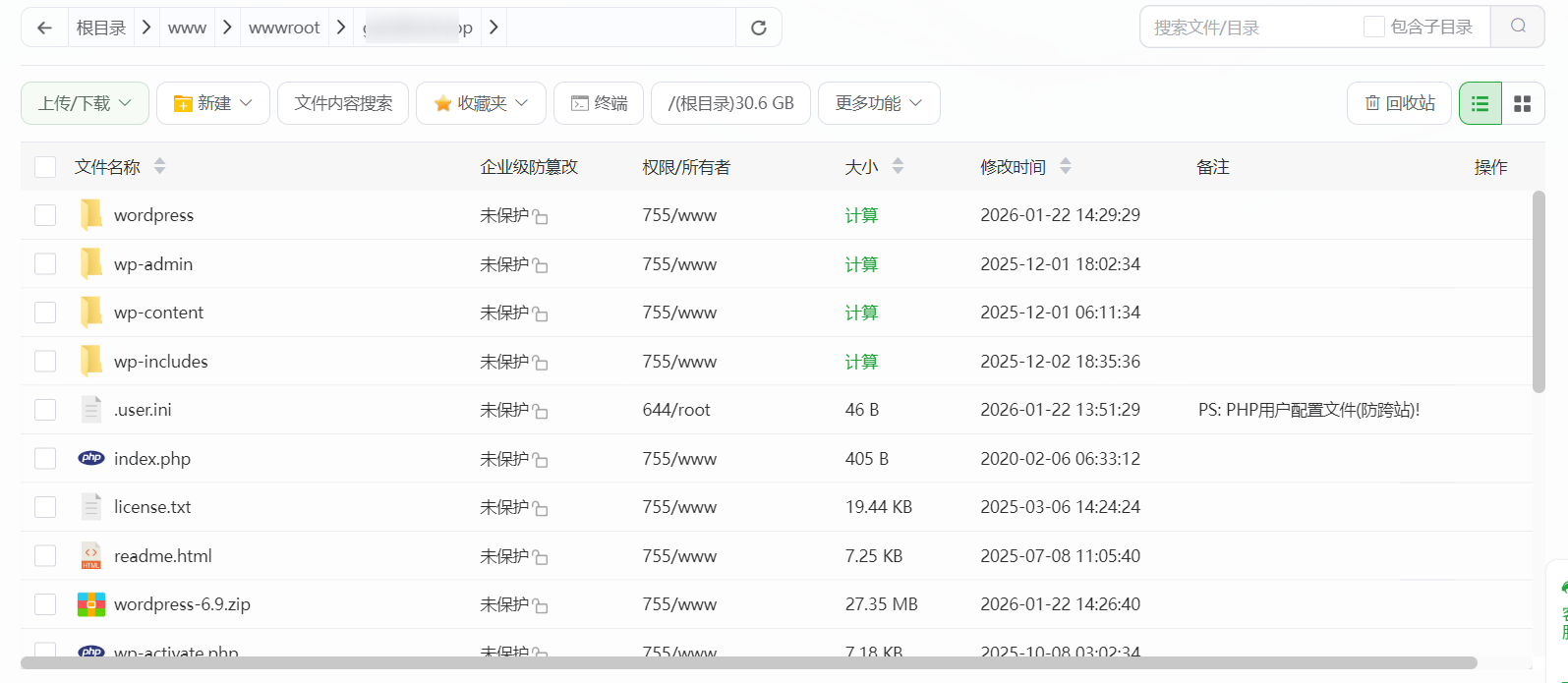This screenshot has width=1568, height=683.
Task: Check the .user.ini row checkbox
Action: [x=45, y=410]
